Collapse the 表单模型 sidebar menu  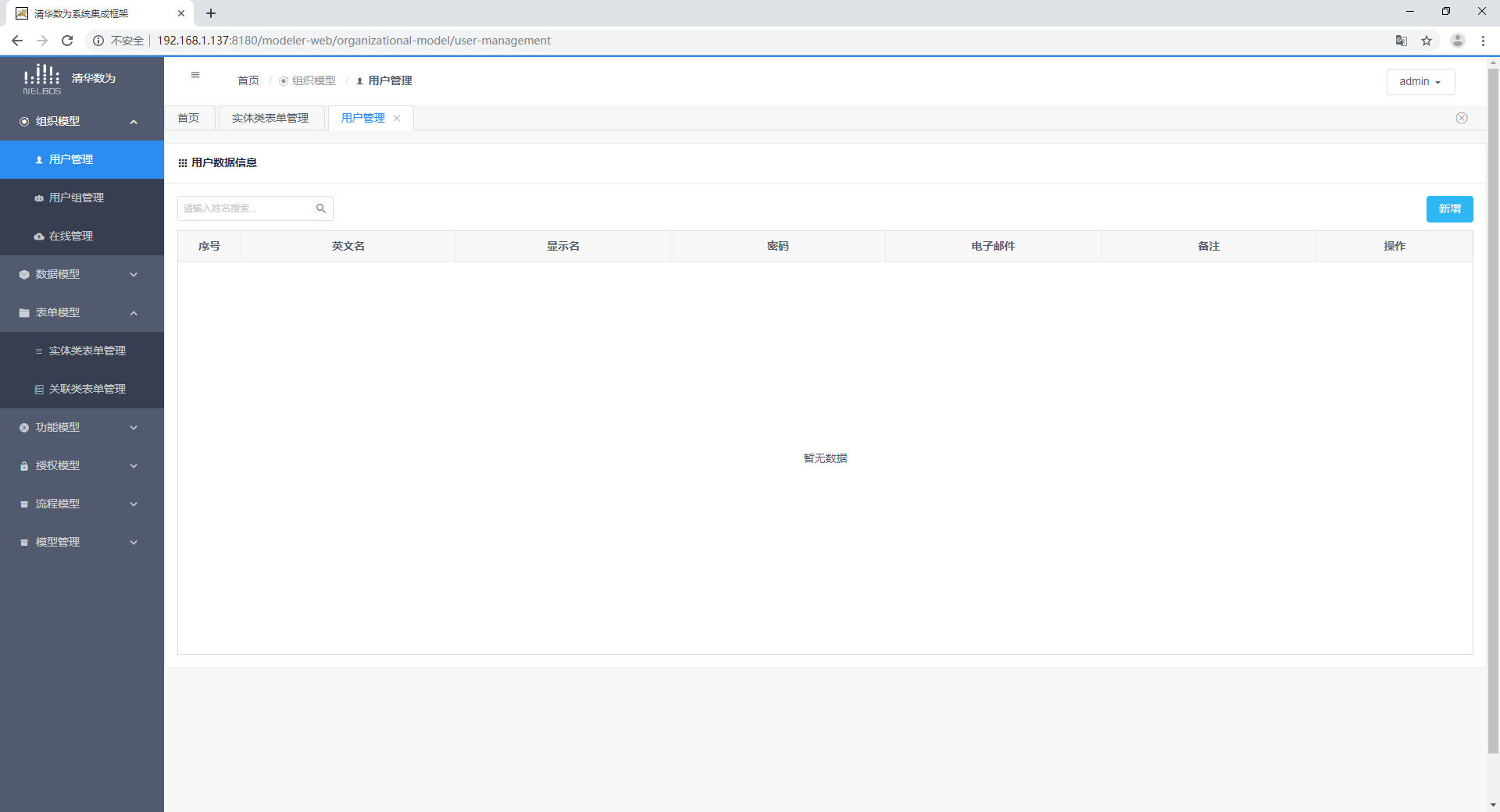coord(82,312)
